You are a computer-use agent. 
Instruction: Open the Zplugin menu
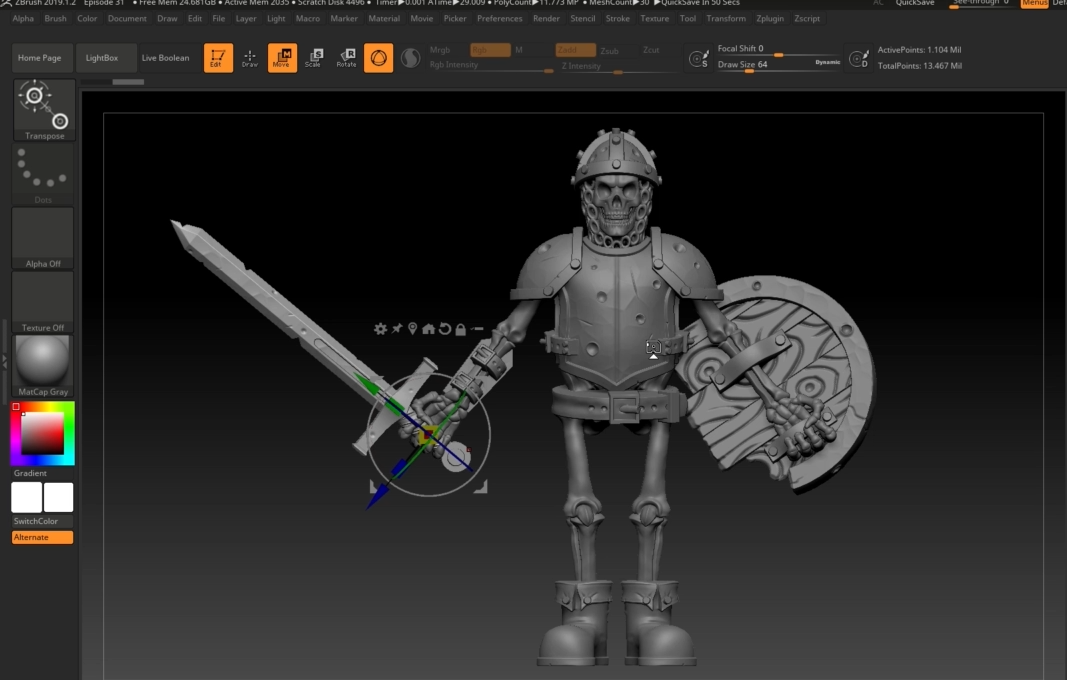[770, 18]
